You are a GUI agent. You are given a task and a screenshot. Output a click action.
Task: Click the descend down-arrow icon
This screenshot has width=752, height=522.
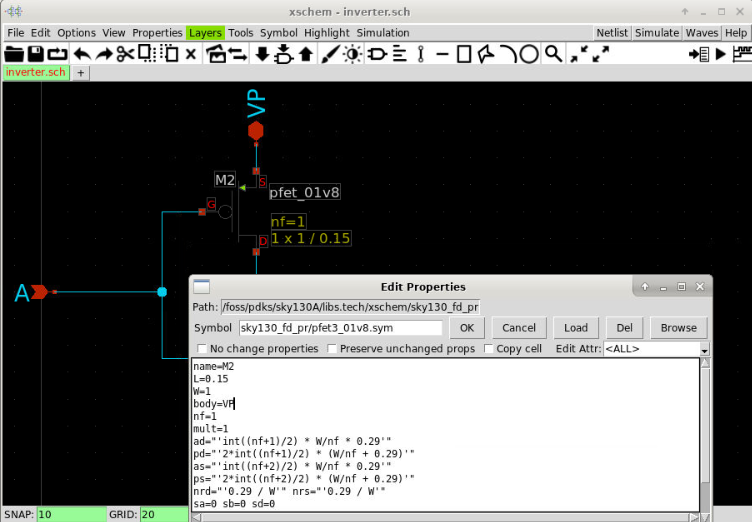point(262,54)
